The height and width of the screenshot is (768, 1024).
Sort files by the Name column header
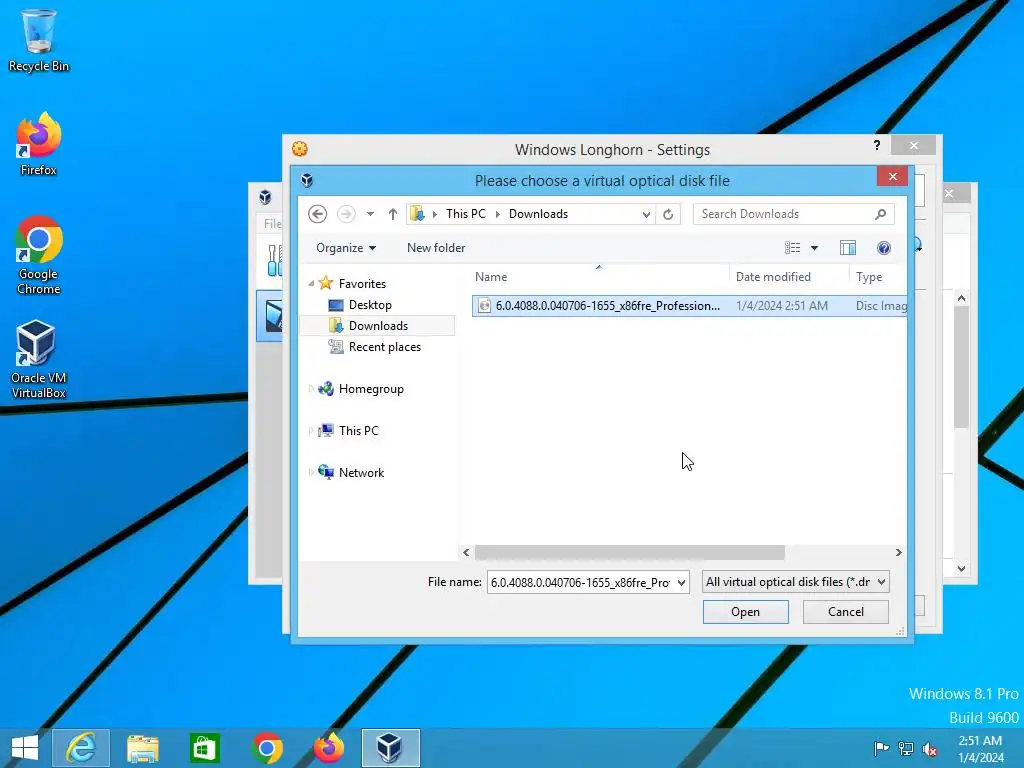point(598,277)
